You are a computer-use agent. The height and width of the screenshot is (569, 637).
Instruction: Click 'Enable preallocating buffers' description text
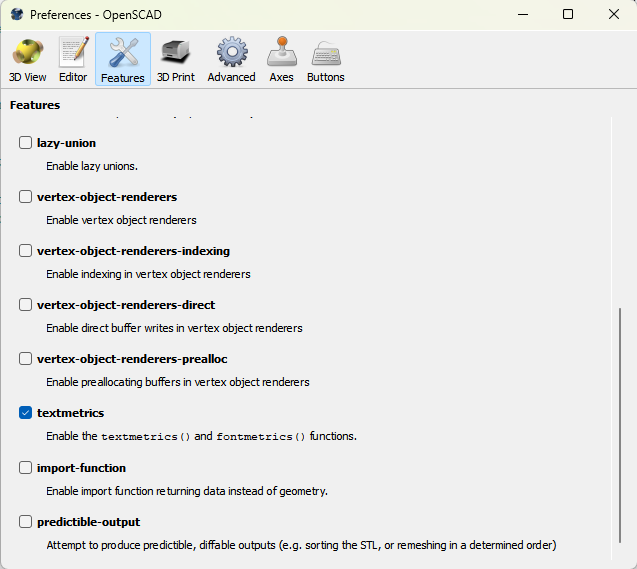pyautogui.click(x=178, y=382)
